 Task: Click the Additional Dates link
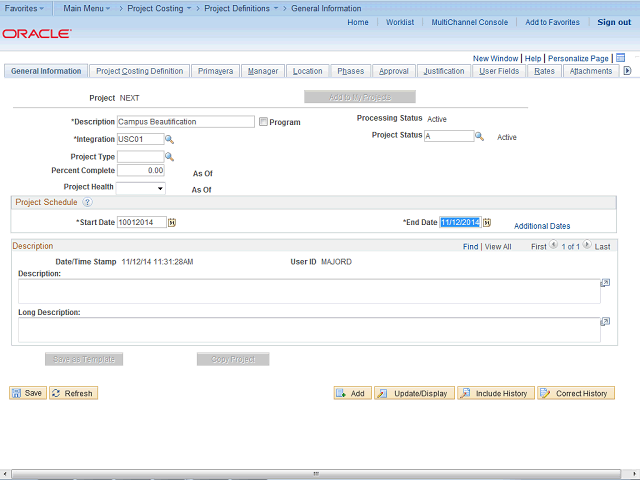542,226
